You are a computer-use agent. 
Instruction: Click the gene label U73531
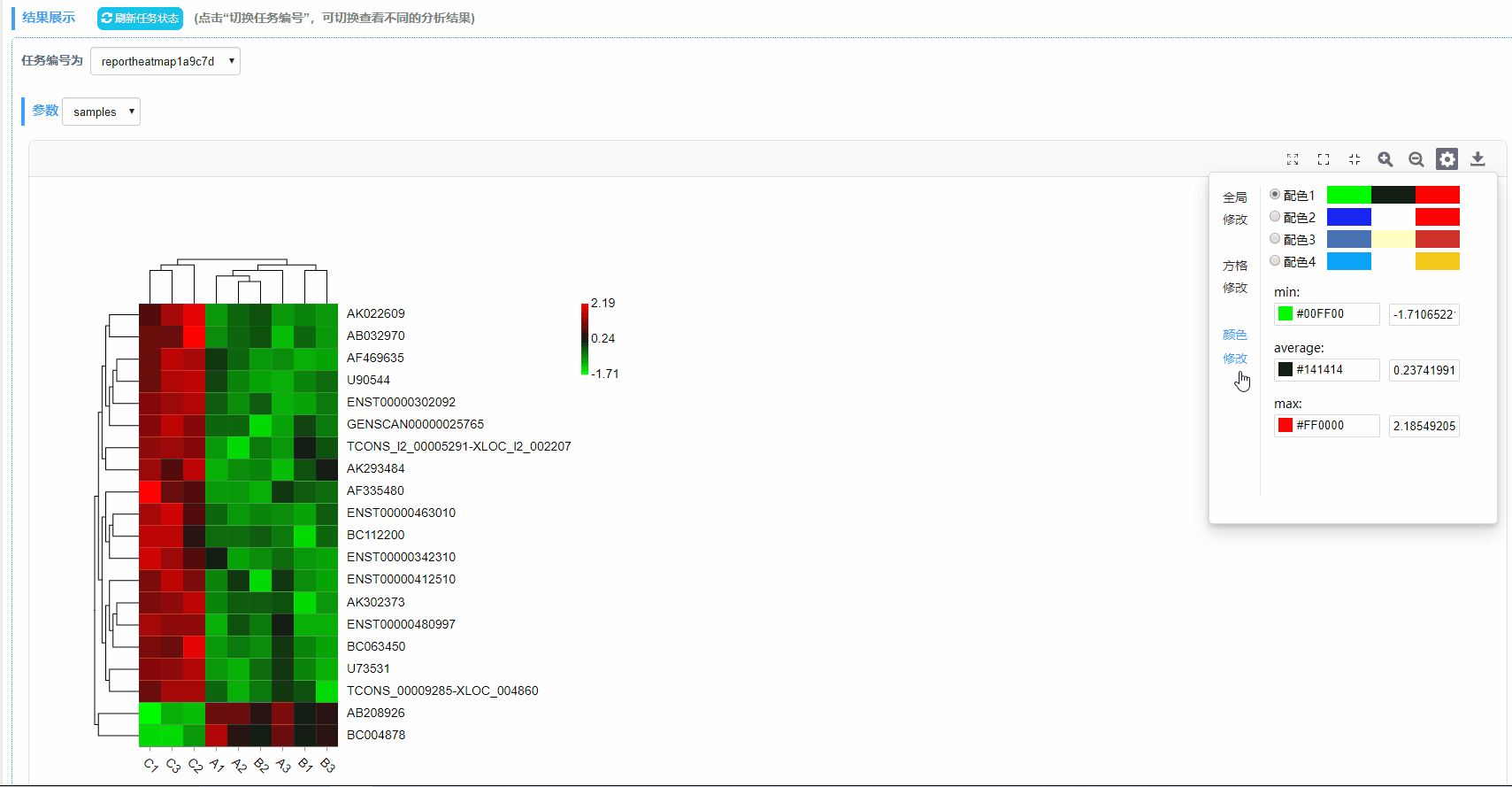click(368, 668)
